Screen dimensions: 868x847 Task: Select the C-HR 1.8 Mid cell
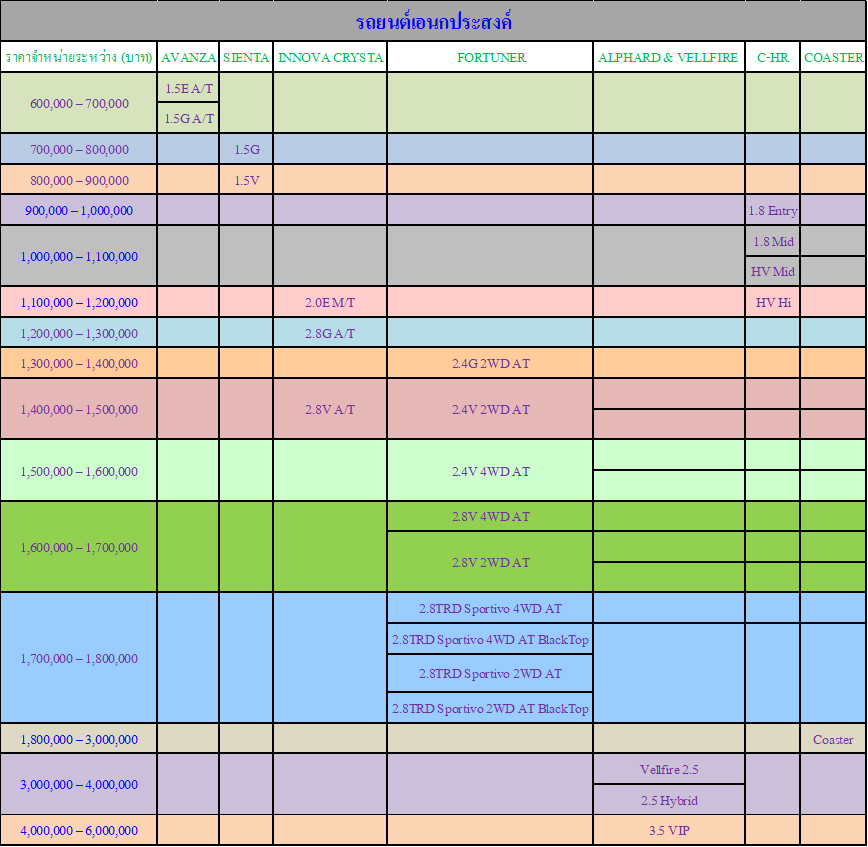[x=773, y=241]
